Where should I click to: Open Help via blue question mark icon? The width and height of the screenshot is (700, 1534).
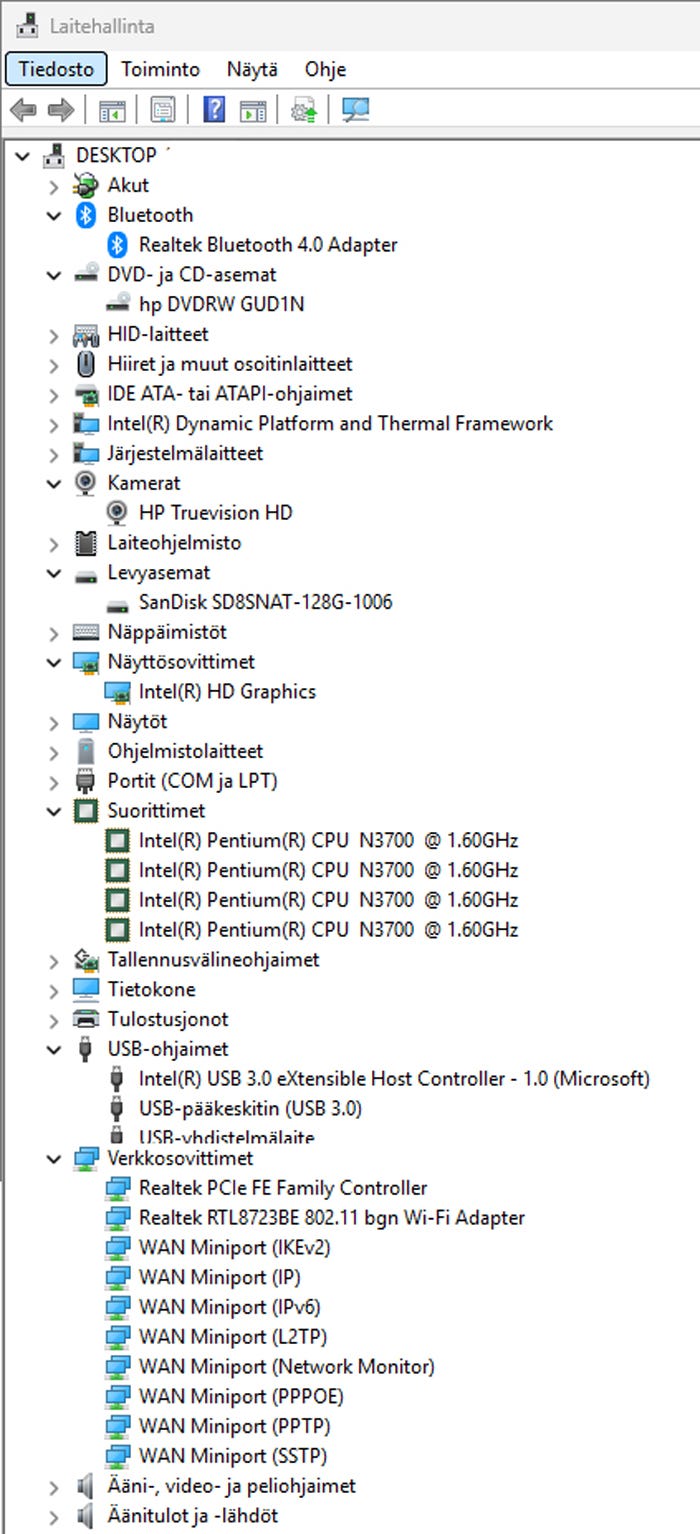coord(214,110)
